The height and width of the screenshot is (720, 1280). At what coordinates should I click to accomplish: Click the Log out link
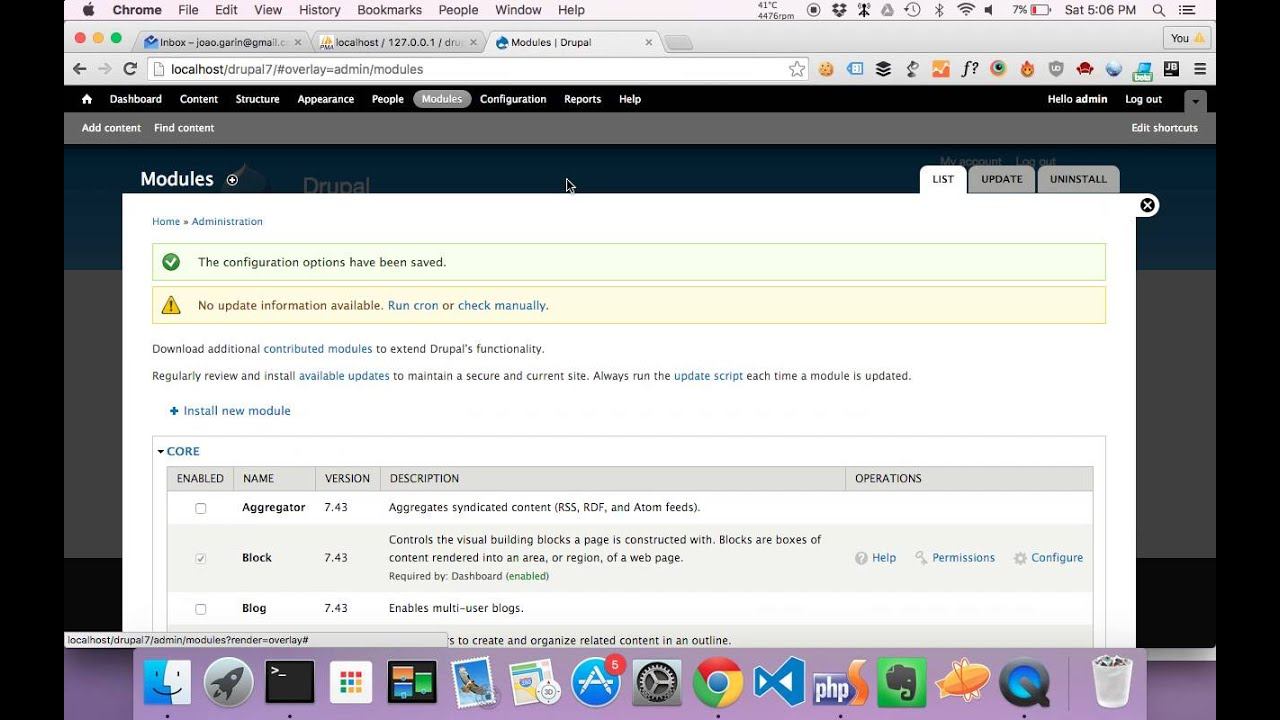click(x=1143, y=99)
